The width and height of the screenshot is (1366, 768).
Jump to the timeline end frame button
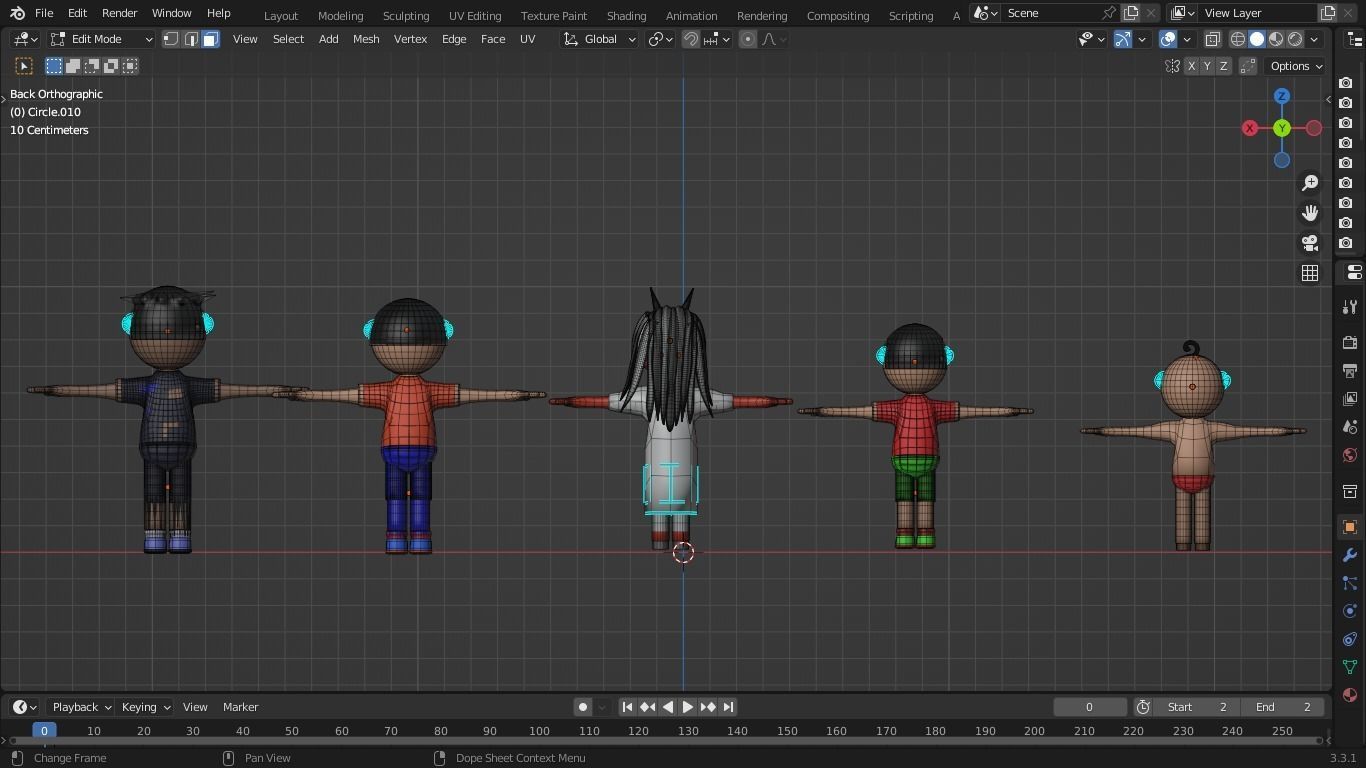pyautogui.click(x=728, y=707)
